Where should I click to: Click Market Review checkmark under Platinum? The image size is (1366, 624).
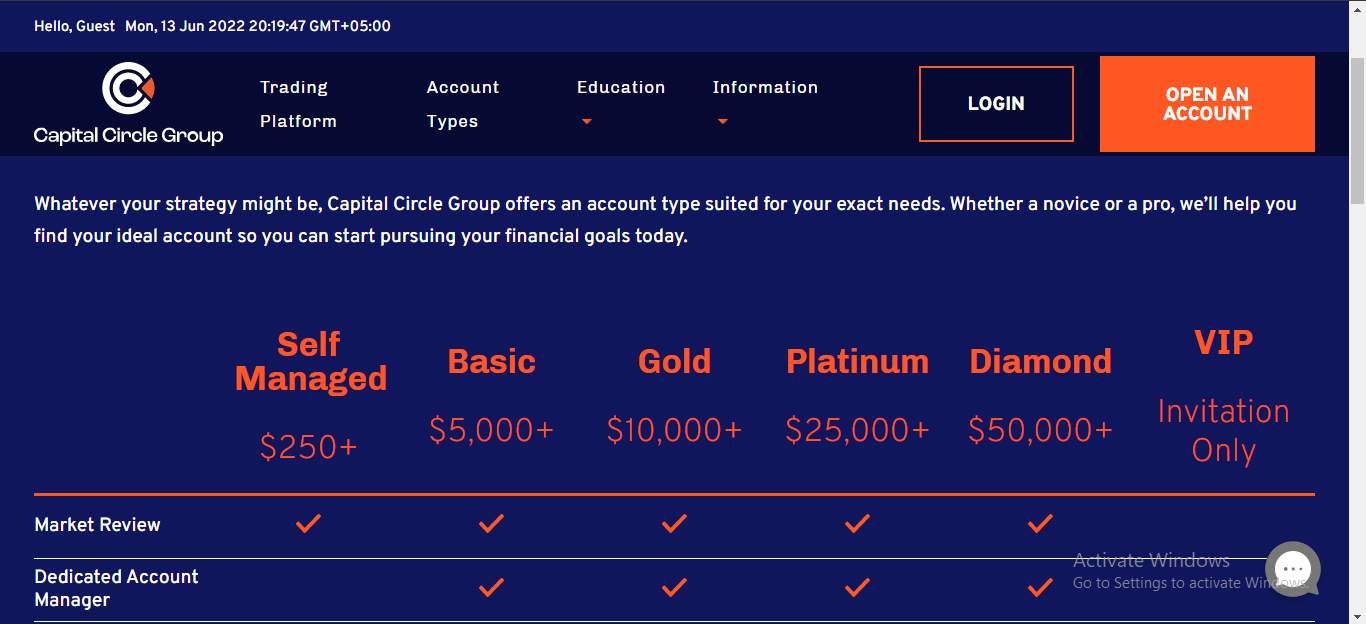(857, 523)
